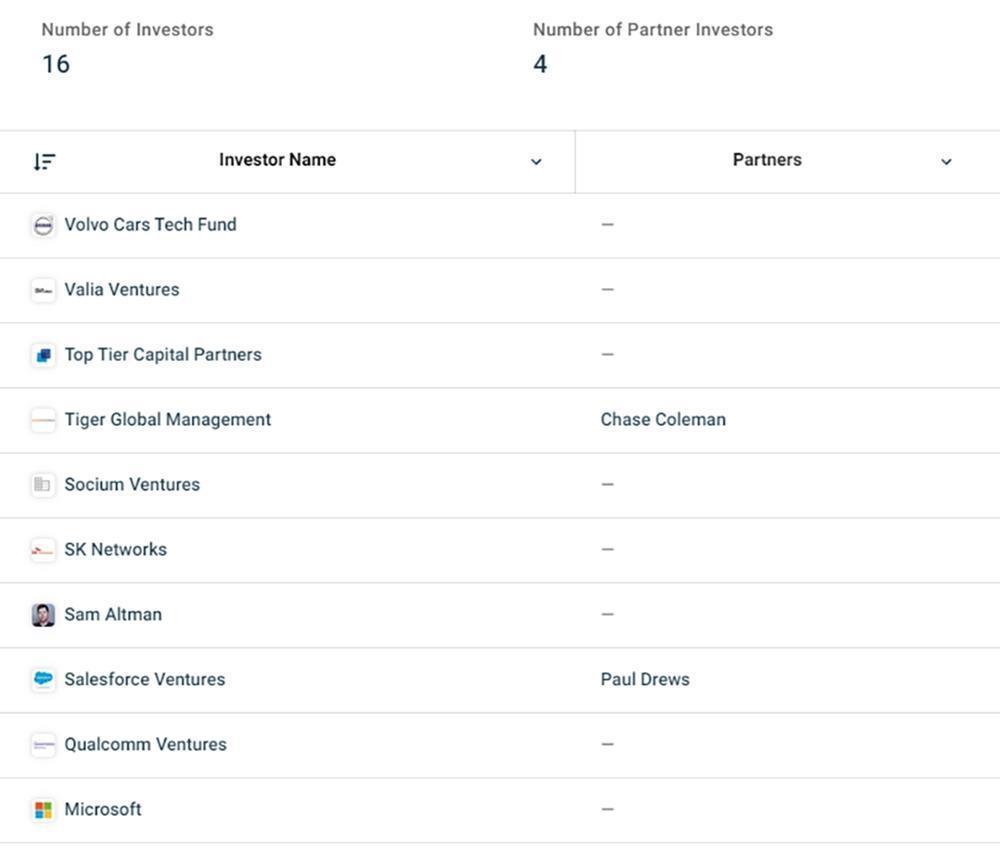Click the sort order icon in table header

[x=44, y=161]
